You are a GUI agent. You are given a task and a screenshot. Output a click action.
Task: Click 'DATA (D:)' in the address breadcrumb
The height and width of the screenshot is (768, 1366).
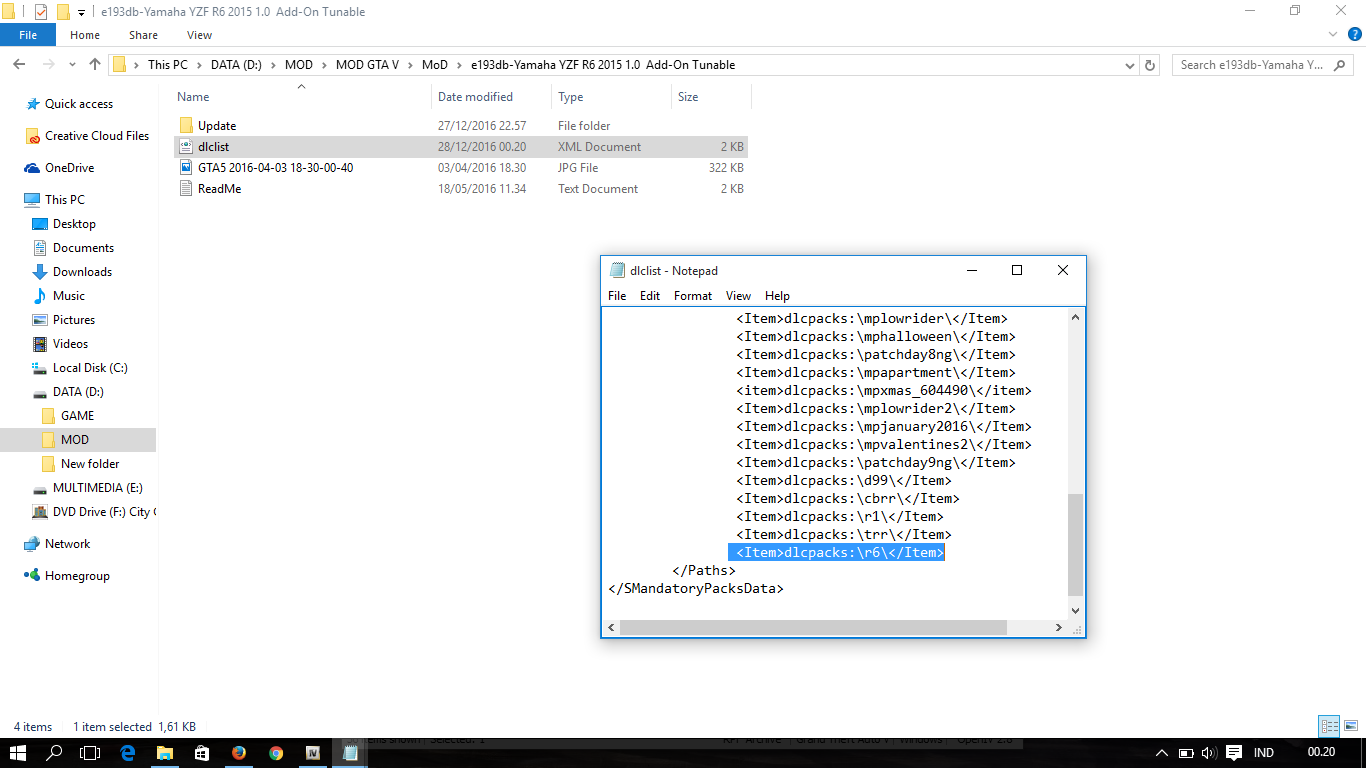[x=236, y=65]
